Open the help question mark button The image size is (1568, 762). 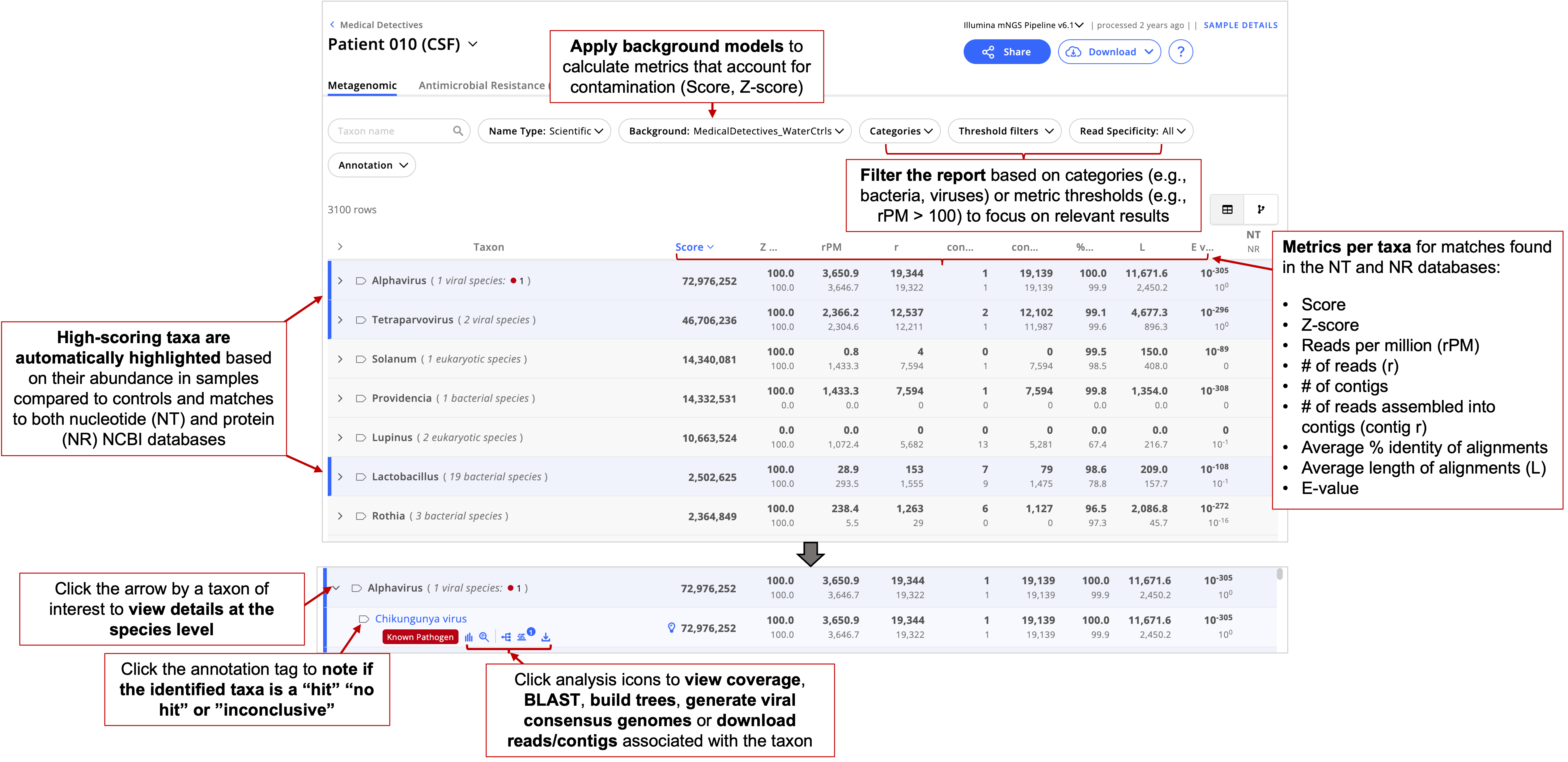point(1180,52)
